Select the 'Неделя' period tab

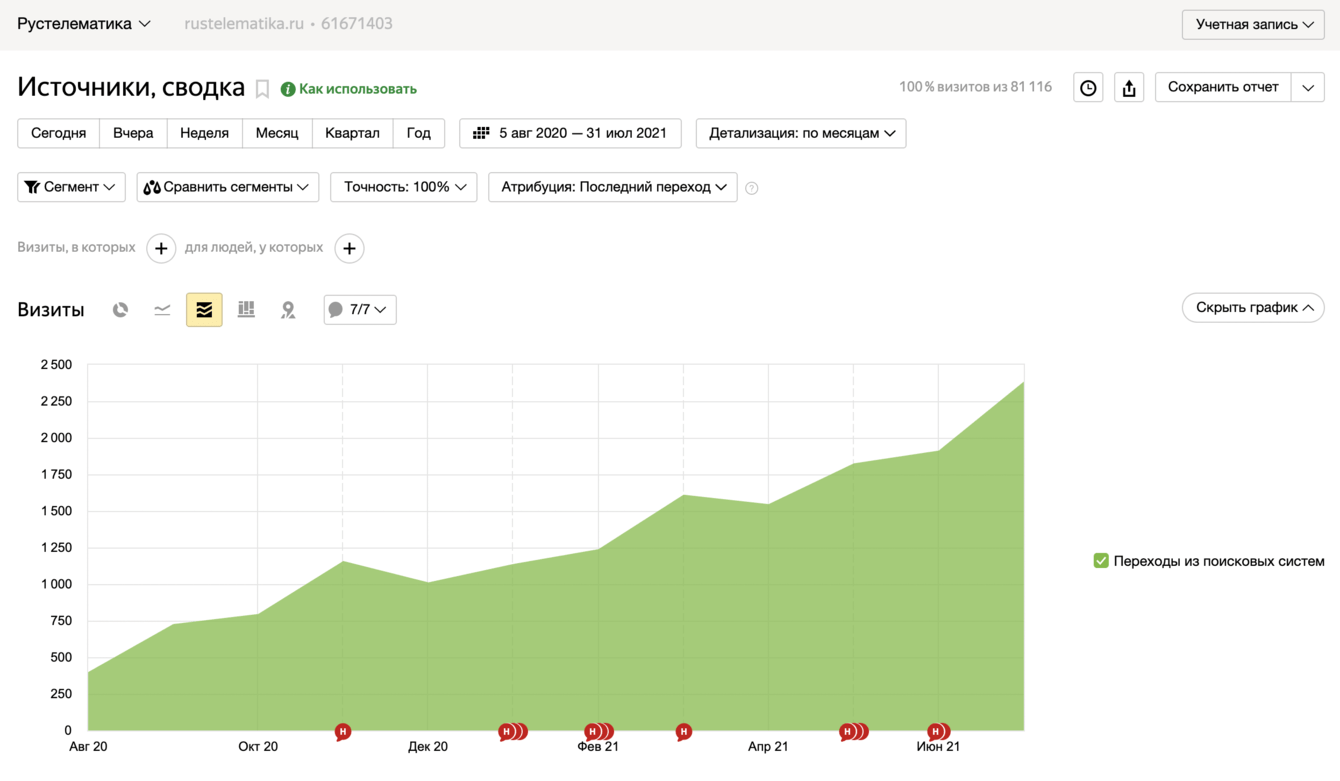204,133
